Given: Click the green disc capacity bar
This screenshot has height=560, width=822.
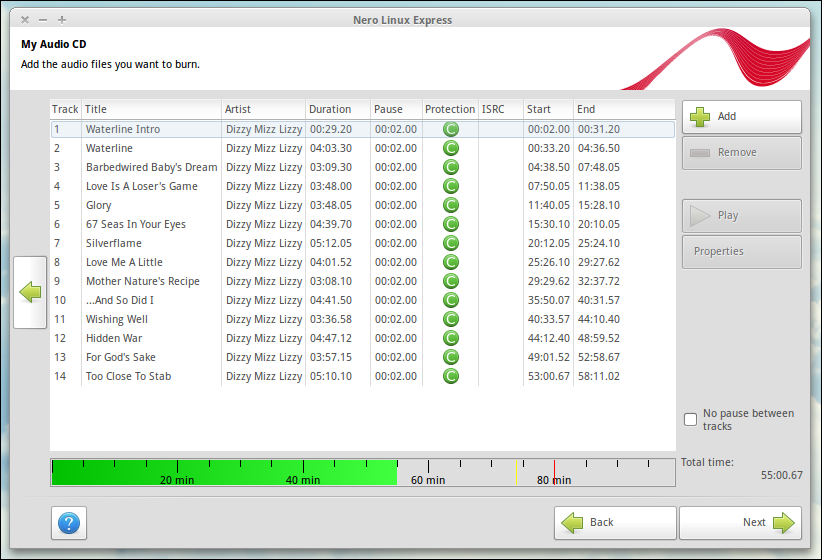Looking at the screenshot, I should 224,472.
